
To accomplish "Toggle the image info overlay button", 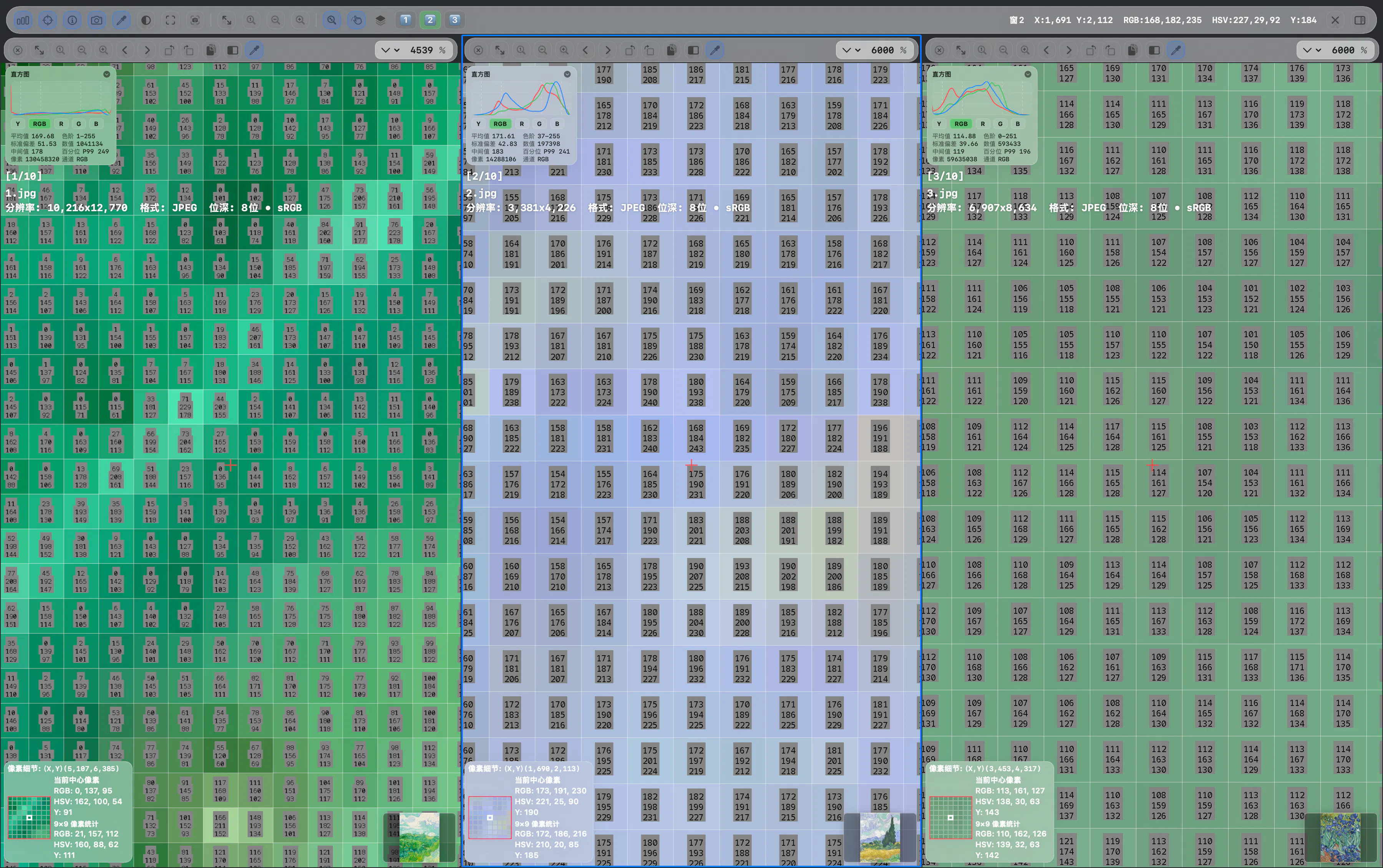I will pyautogui.click(x=72, y=20).
